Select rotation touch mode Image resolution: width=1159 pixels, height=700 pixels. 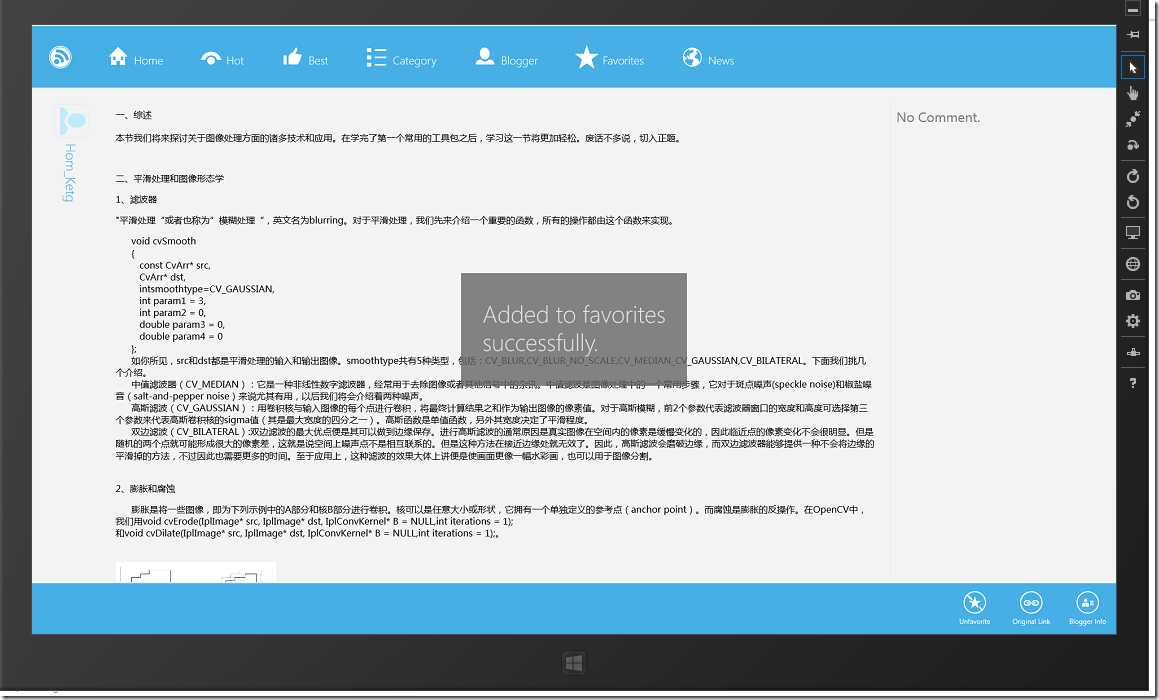1132,145
